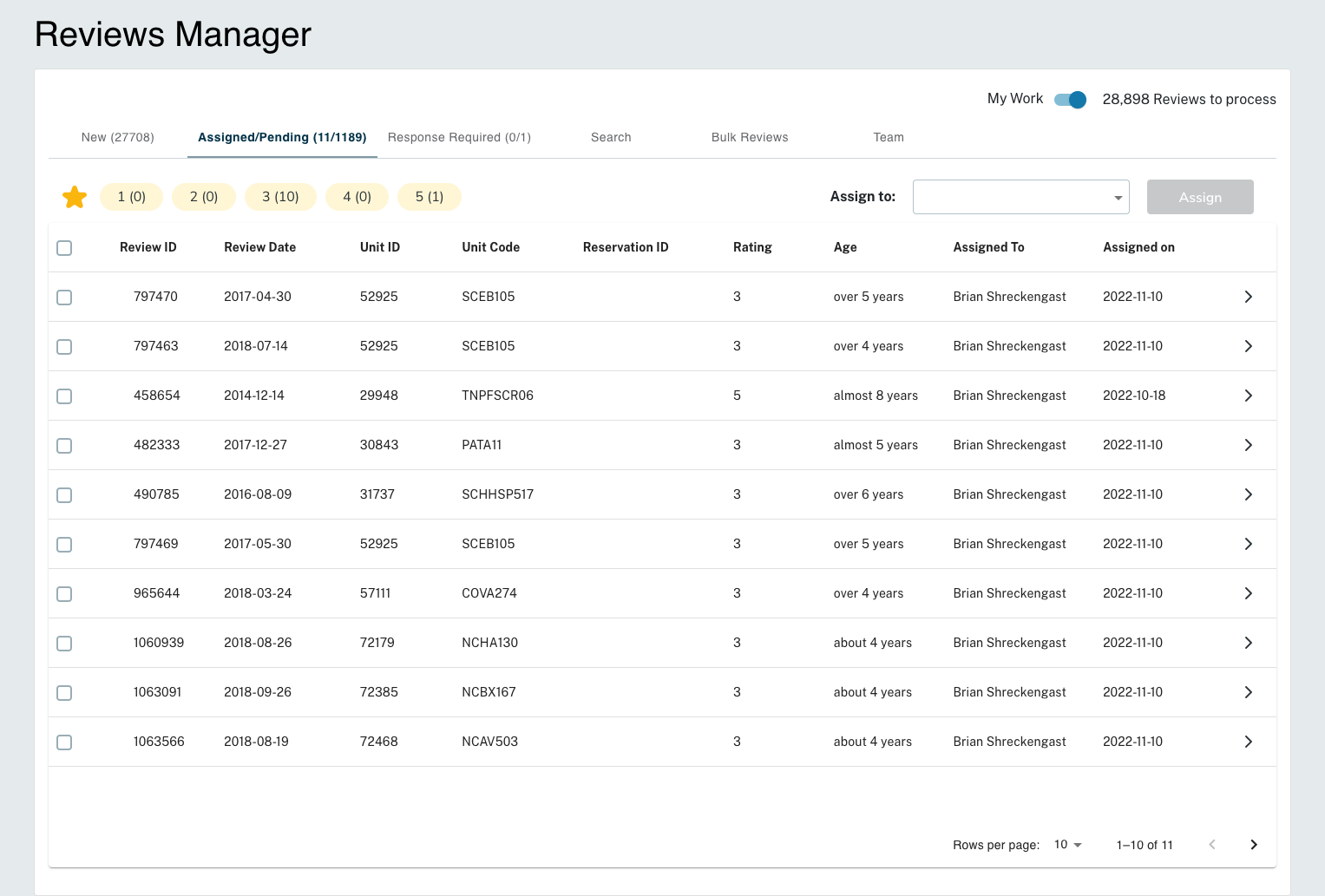Viewport: 1325px width, 896px height.
Task: Click assigned date 2022-10-18
Action: coord(1134,396)
